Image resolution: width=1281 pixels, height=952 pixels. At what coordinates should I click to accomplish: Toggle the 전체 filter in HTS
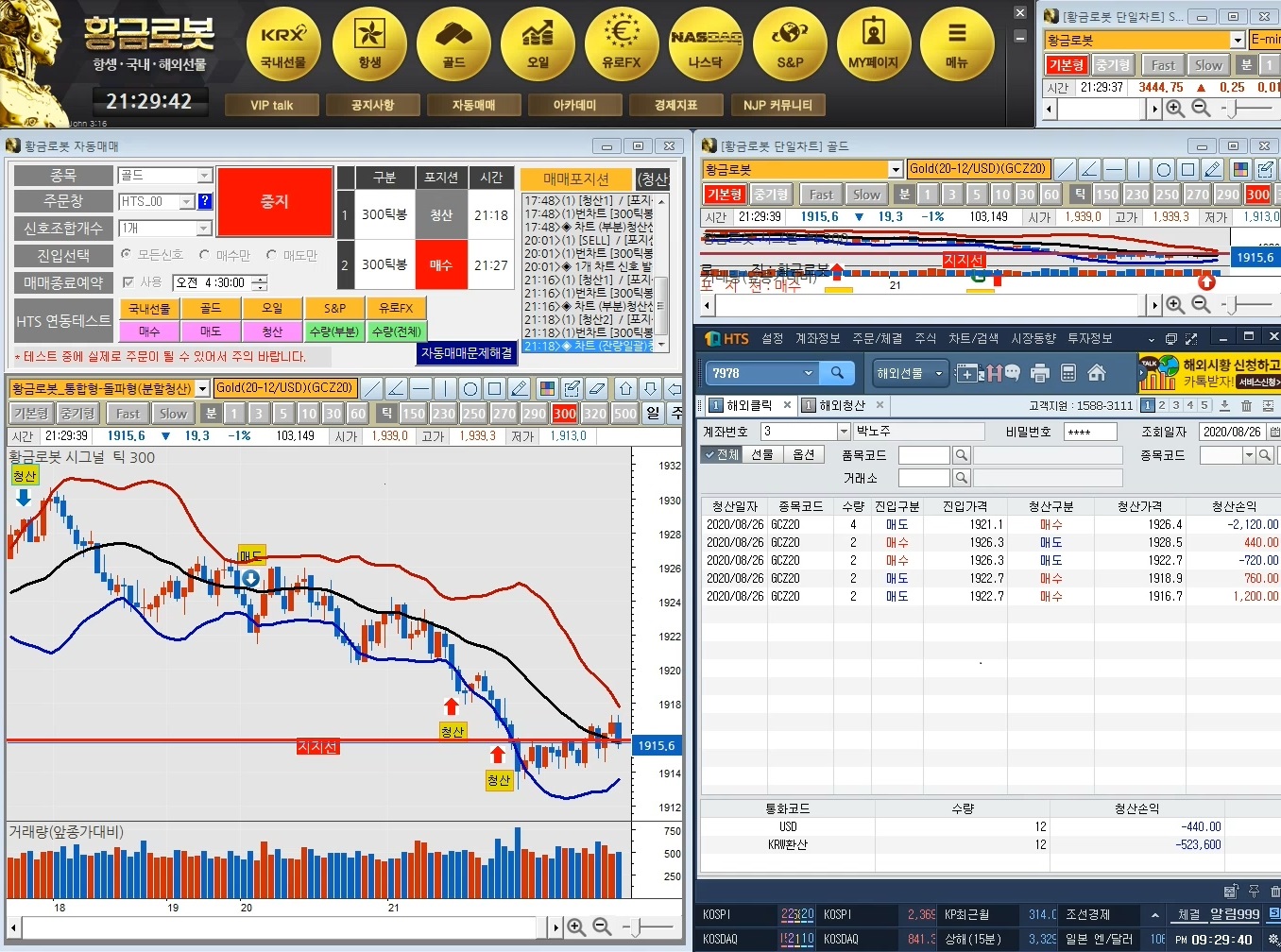(722, 454)
